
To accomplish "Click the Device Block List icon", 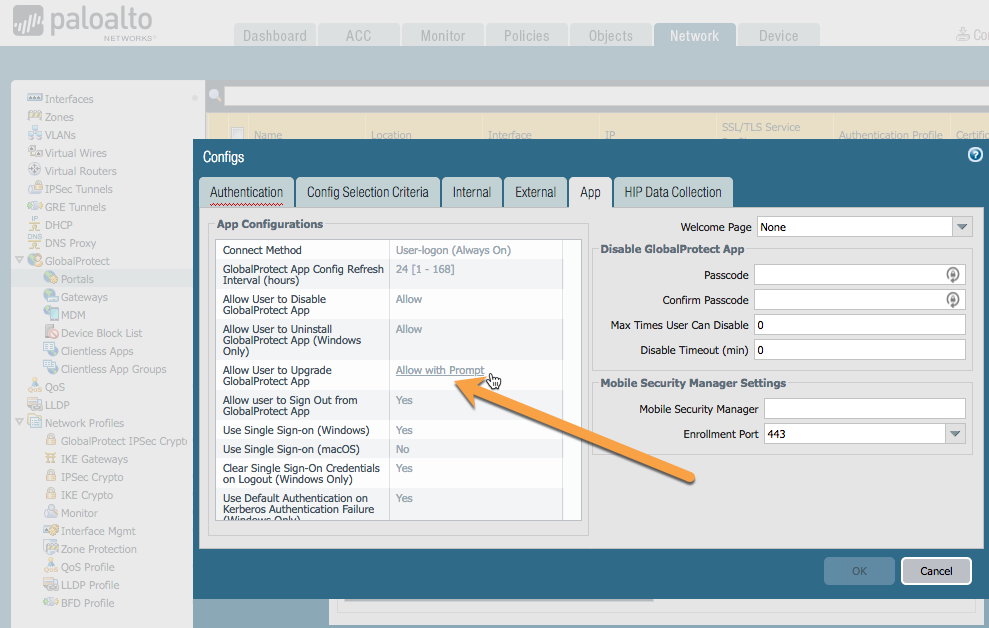I will (51, 332).
